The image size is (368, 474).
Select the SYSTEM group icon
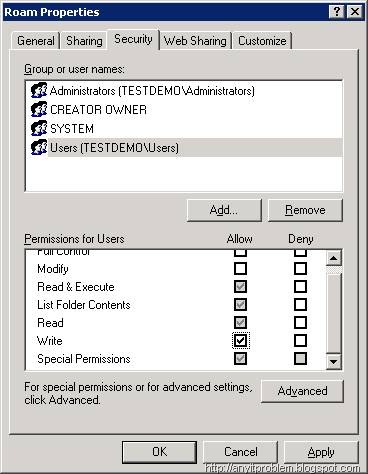pos(39,128)
